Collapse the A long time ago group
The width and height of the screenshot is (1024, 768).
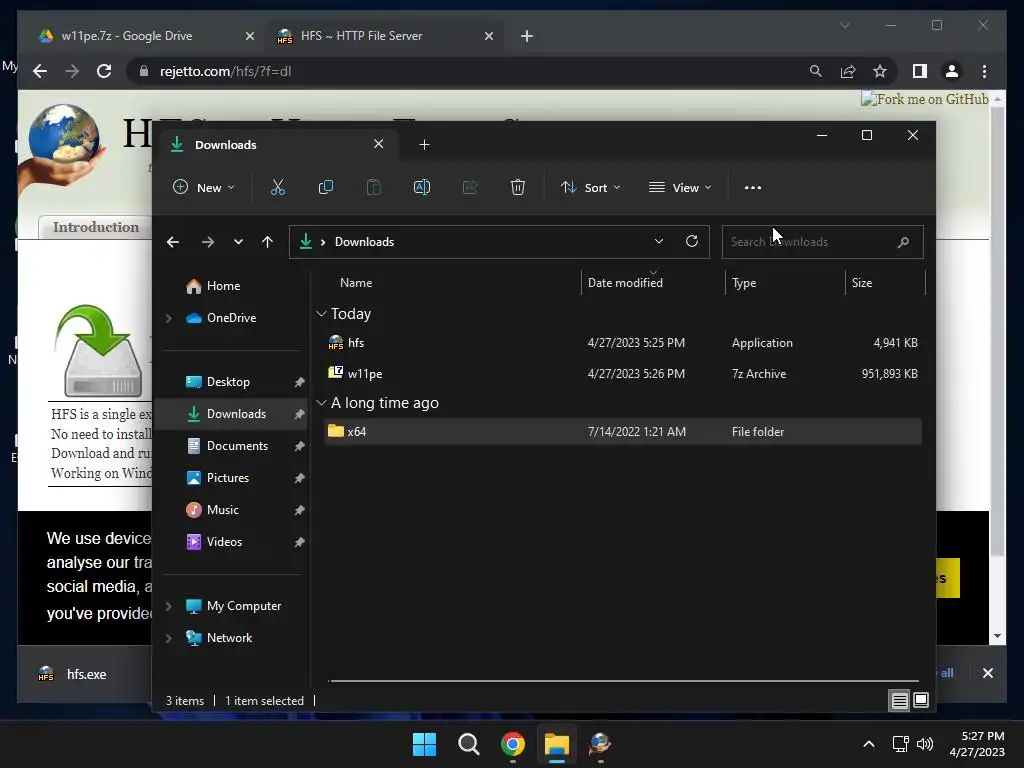321,403
